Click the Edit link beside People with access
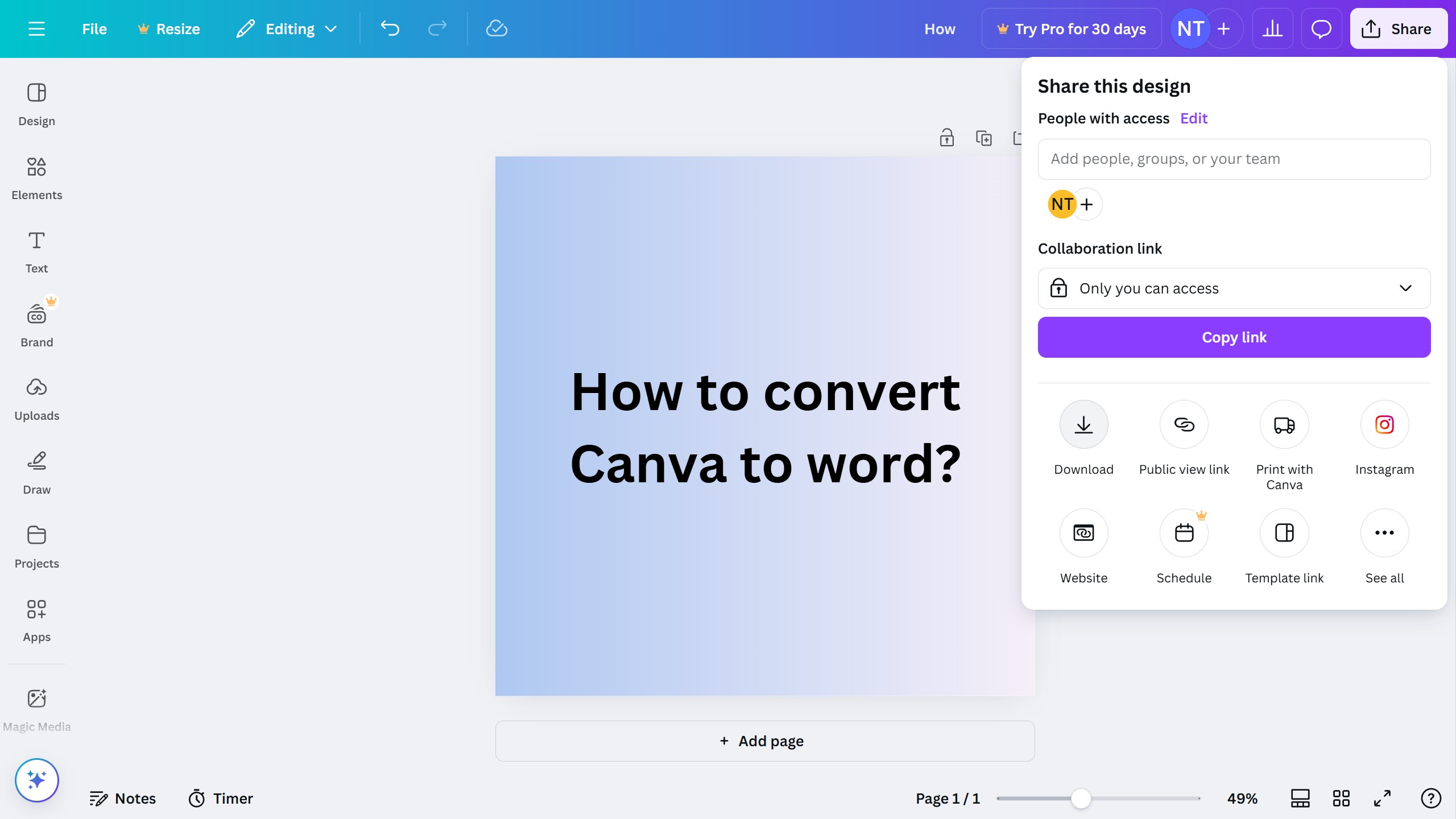The width and height of the screenshot is (1456, 819). tap(1193, 118)
